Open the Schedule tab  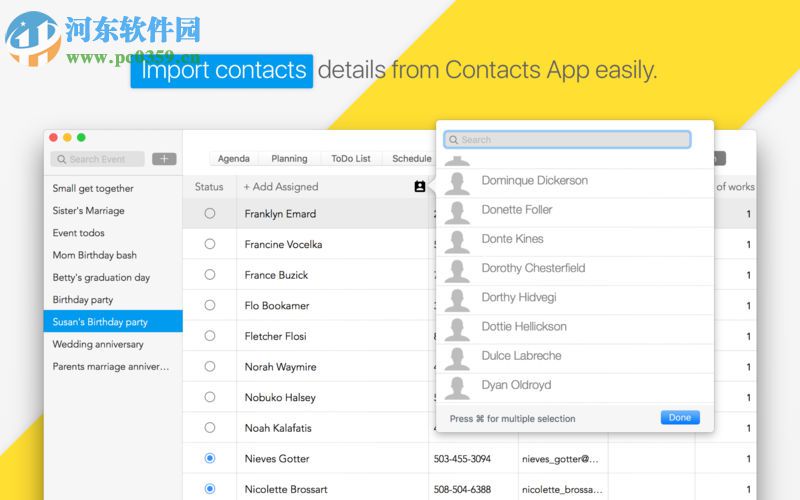pos(411,159)
